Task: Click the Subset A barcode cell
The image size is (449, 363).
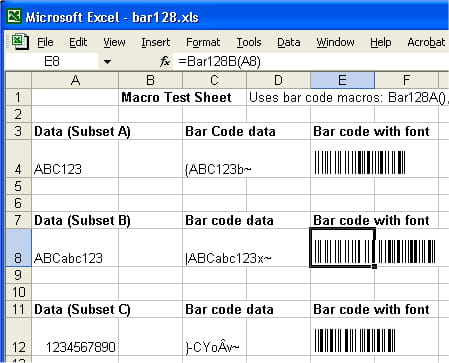Action: tap(342, 159)
